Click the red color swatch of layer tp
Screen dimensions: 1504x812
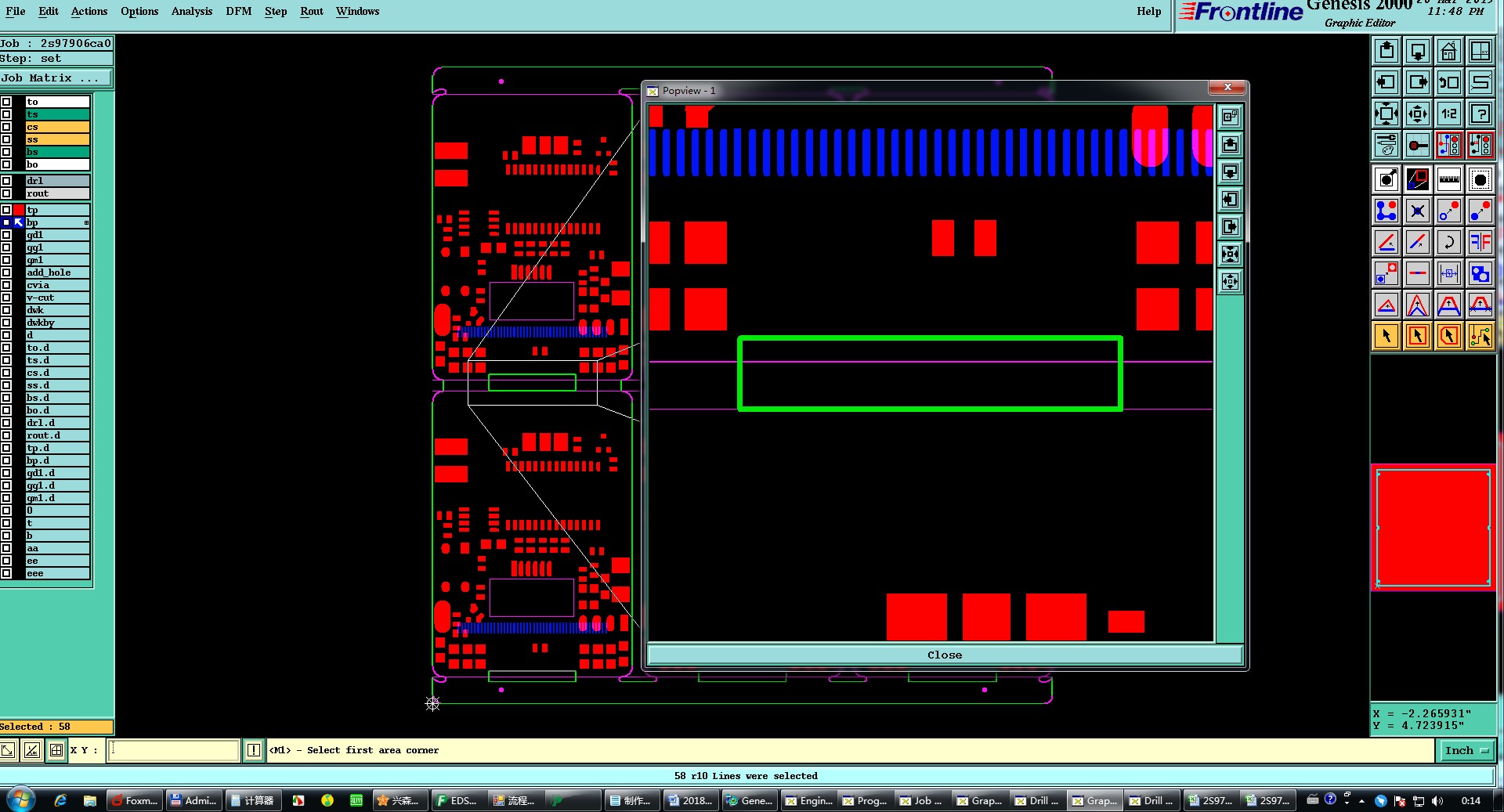(x=19, y=210)
